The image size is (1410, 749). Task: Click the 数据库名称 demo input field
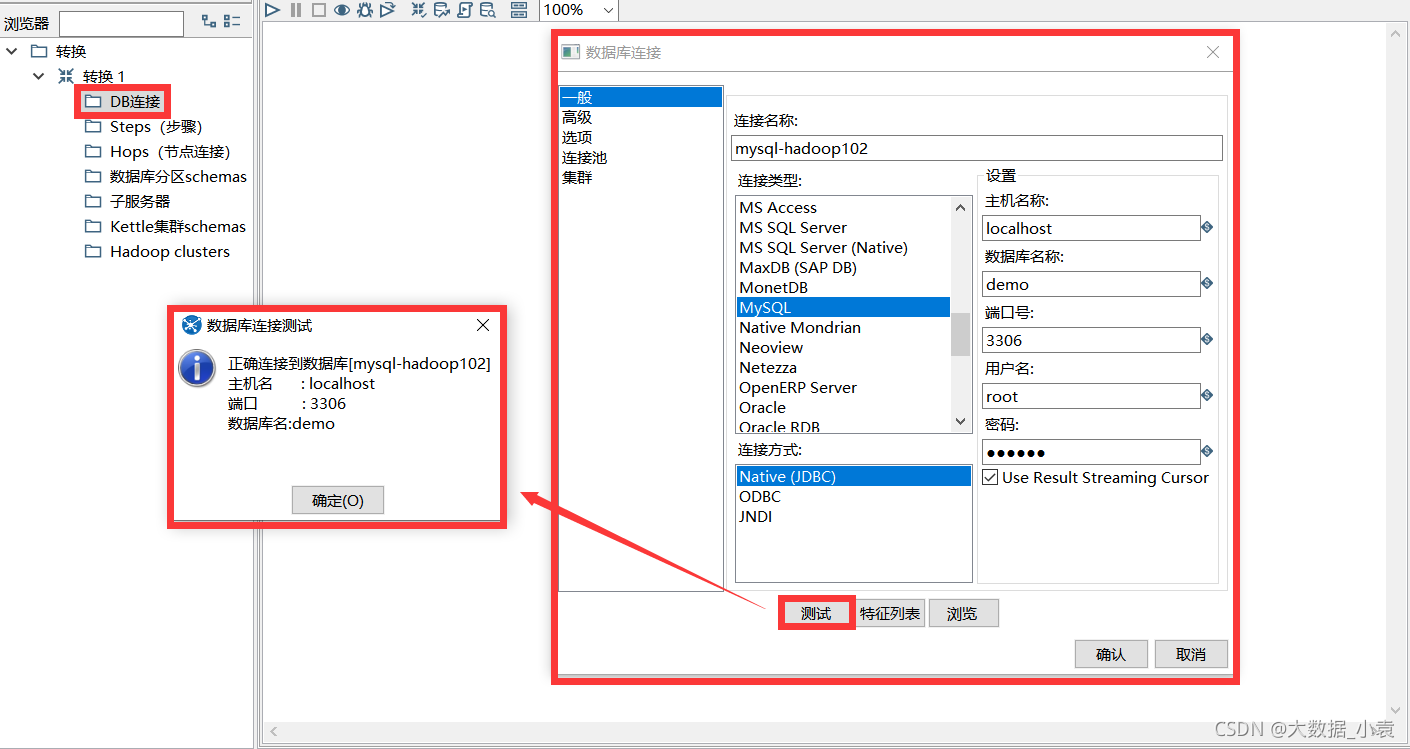(1090, 284)
